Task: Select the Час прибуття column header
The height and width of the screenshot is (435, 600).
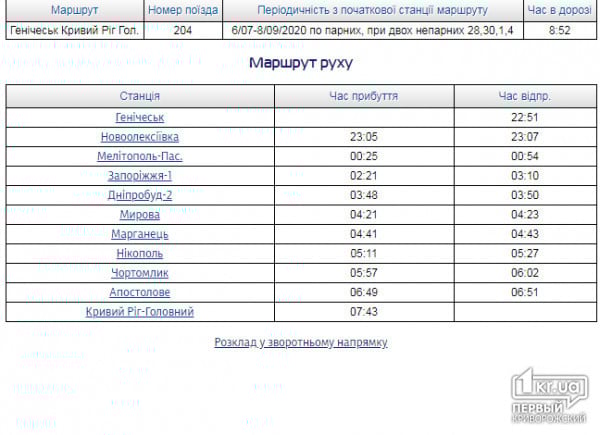Action: (x=364, y=96)
